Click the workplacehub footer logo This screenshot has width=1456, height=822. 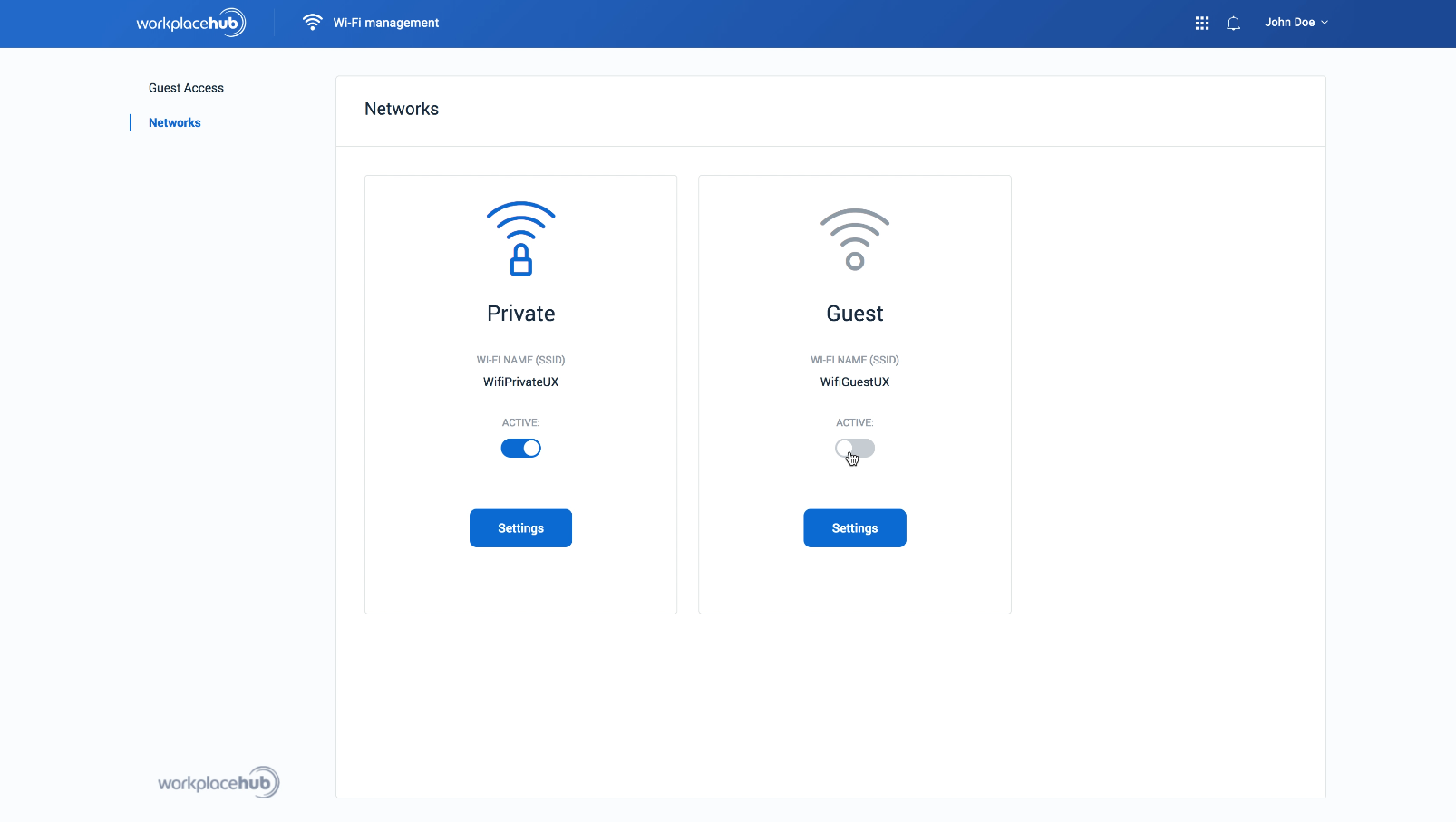[x=218, y=781]
